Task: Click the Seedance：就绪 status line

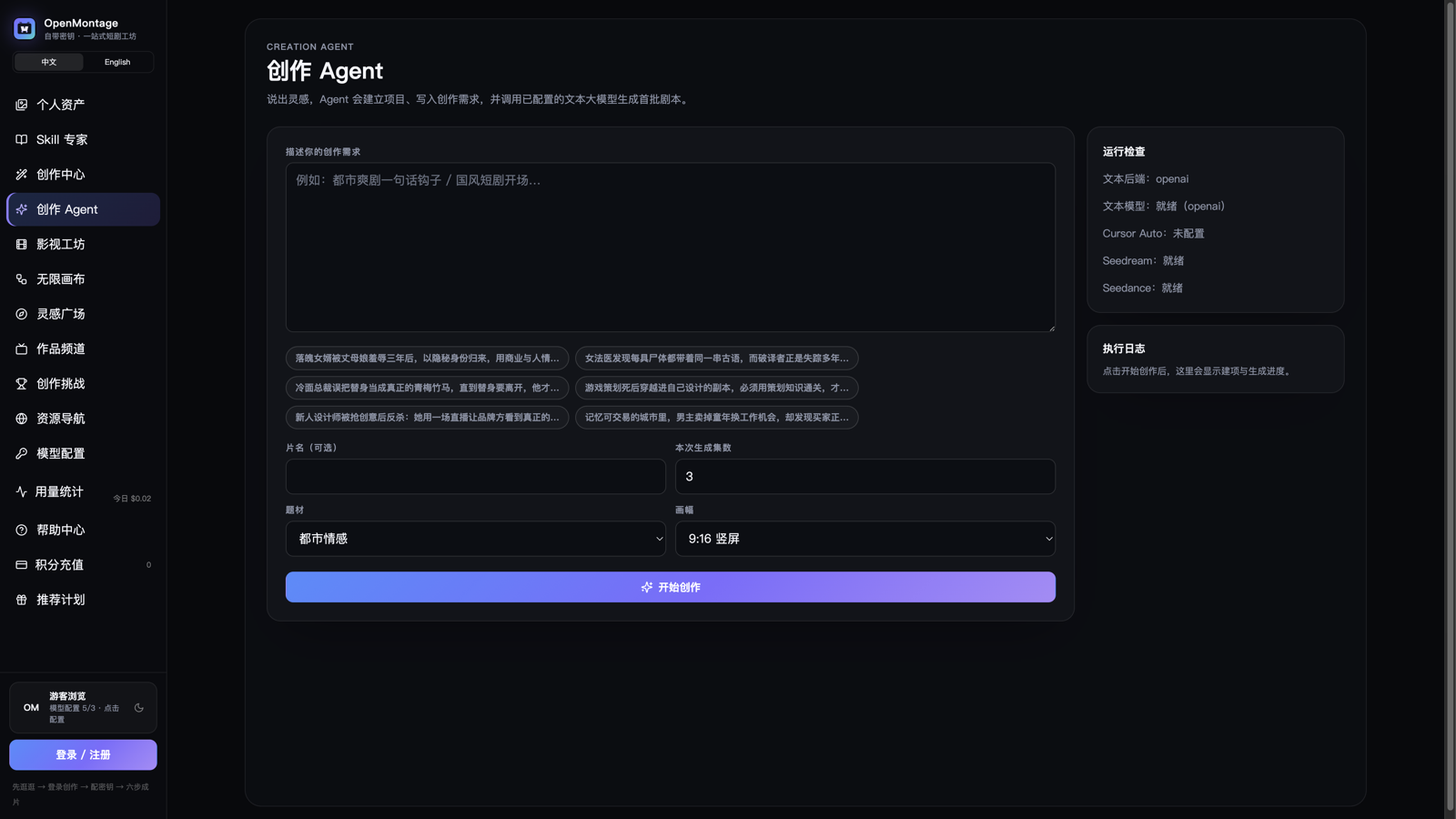Action: [x=1142, y=288]
